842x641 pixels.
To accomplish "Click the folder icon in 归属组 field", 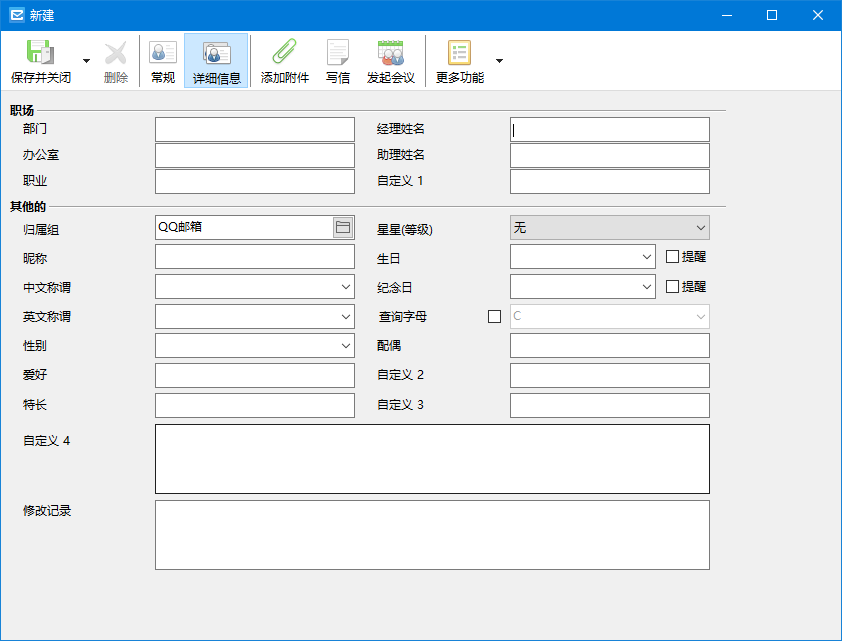I will click(343, 228).
